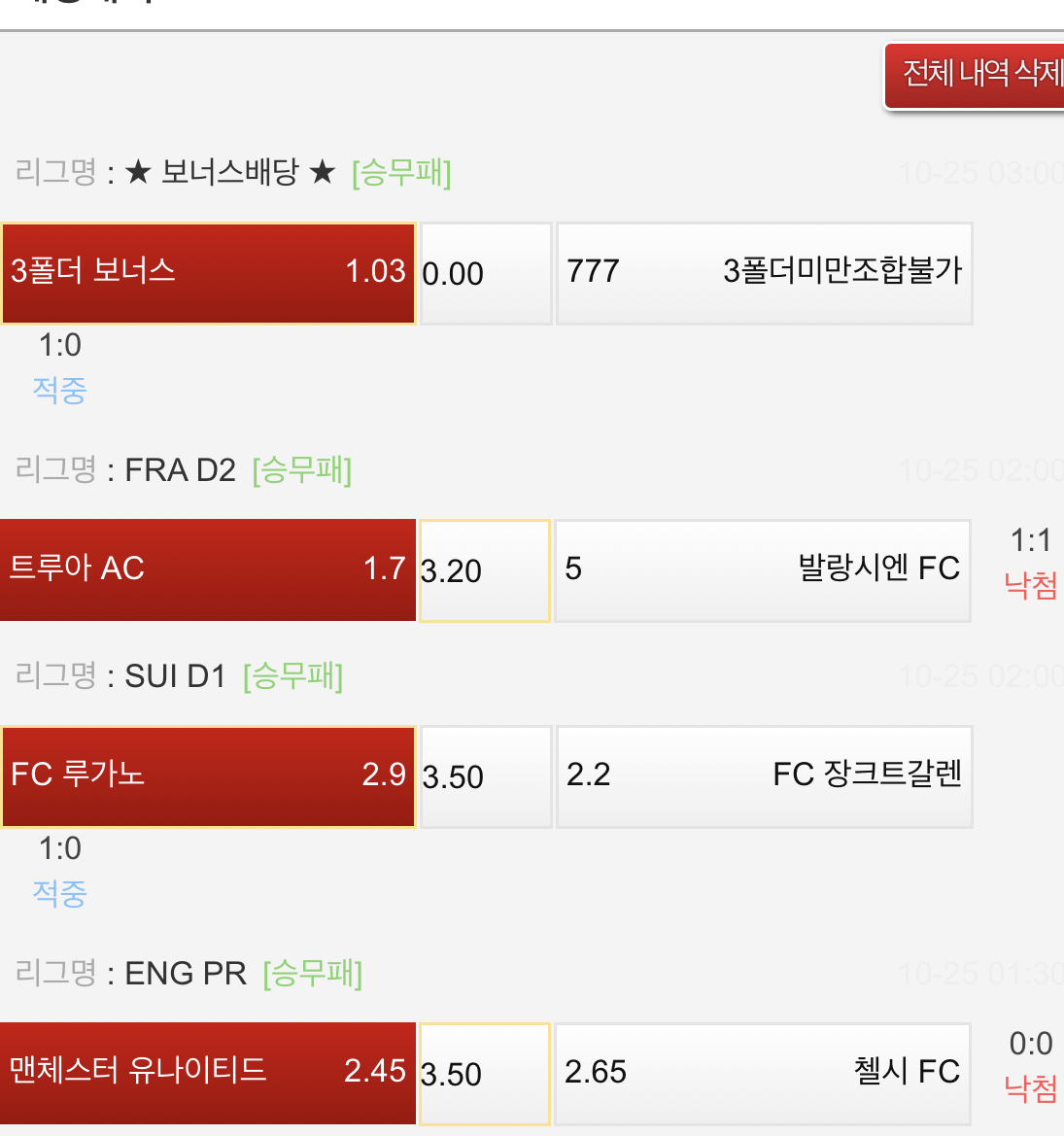
Task: Select 맨체스터 유나이티드 home win at 2.45
Action: click(207, 1073)
